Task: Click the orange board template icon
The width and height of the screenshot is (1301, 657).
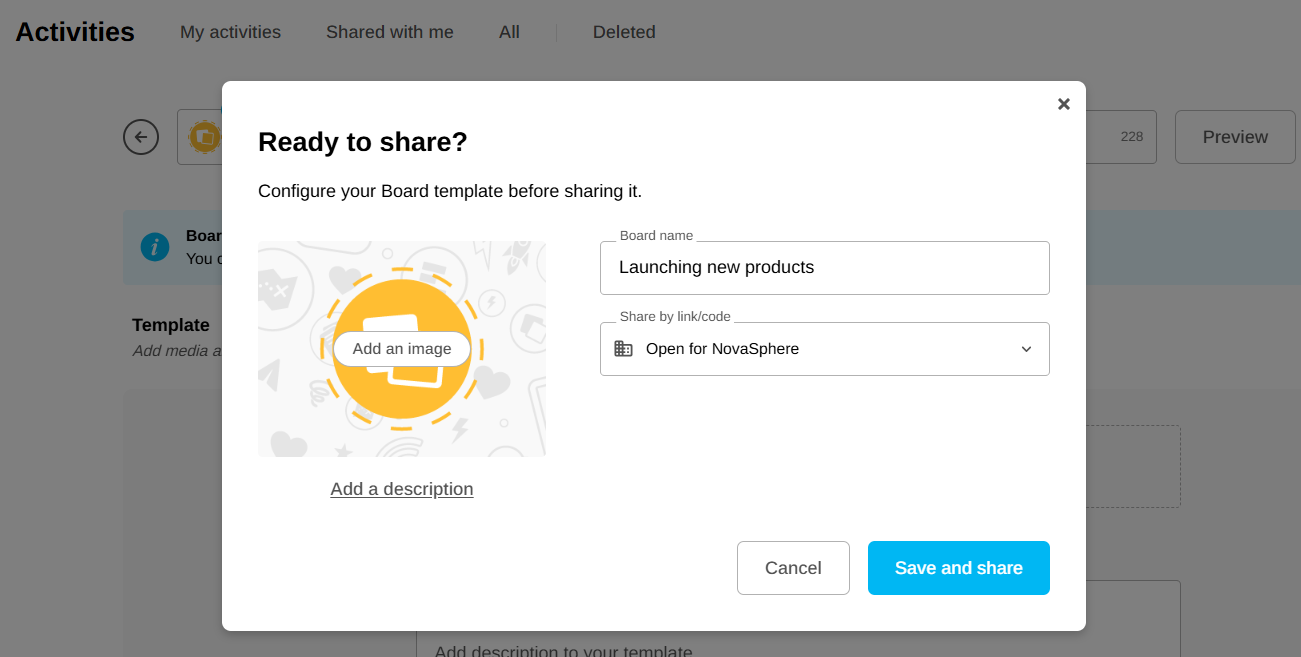Action: [204, 137]
